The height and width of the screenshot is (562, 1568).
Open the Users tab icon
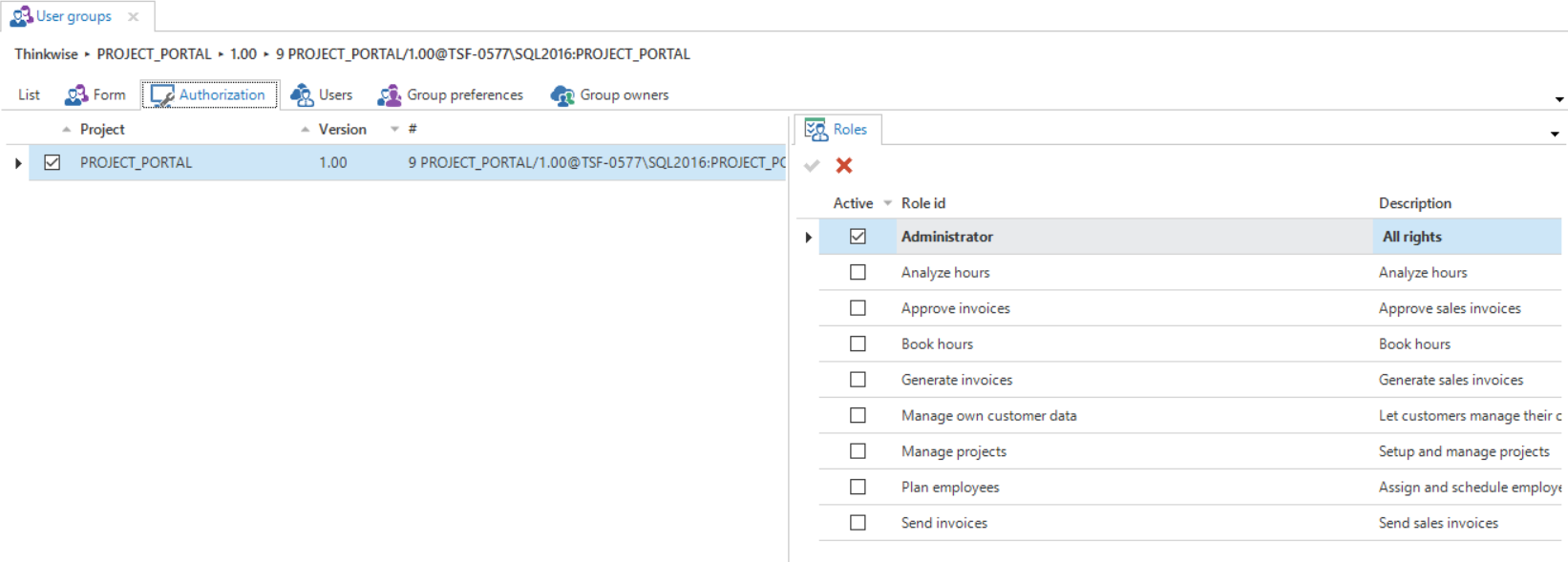(x=302, y=95)
